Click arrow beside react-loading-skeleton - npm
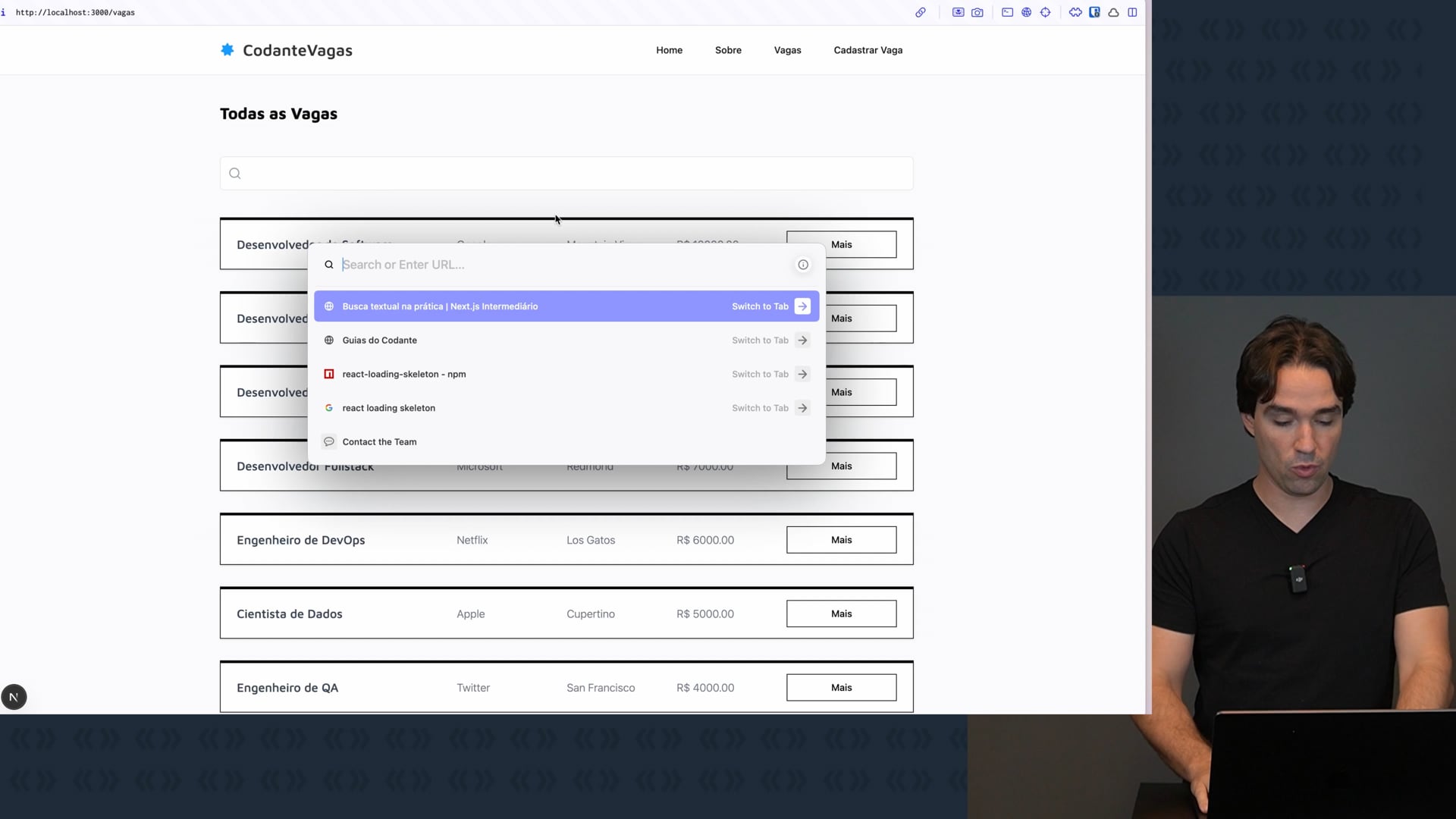Viewport: 1456px width, 819px height. [x=802, y=374]
